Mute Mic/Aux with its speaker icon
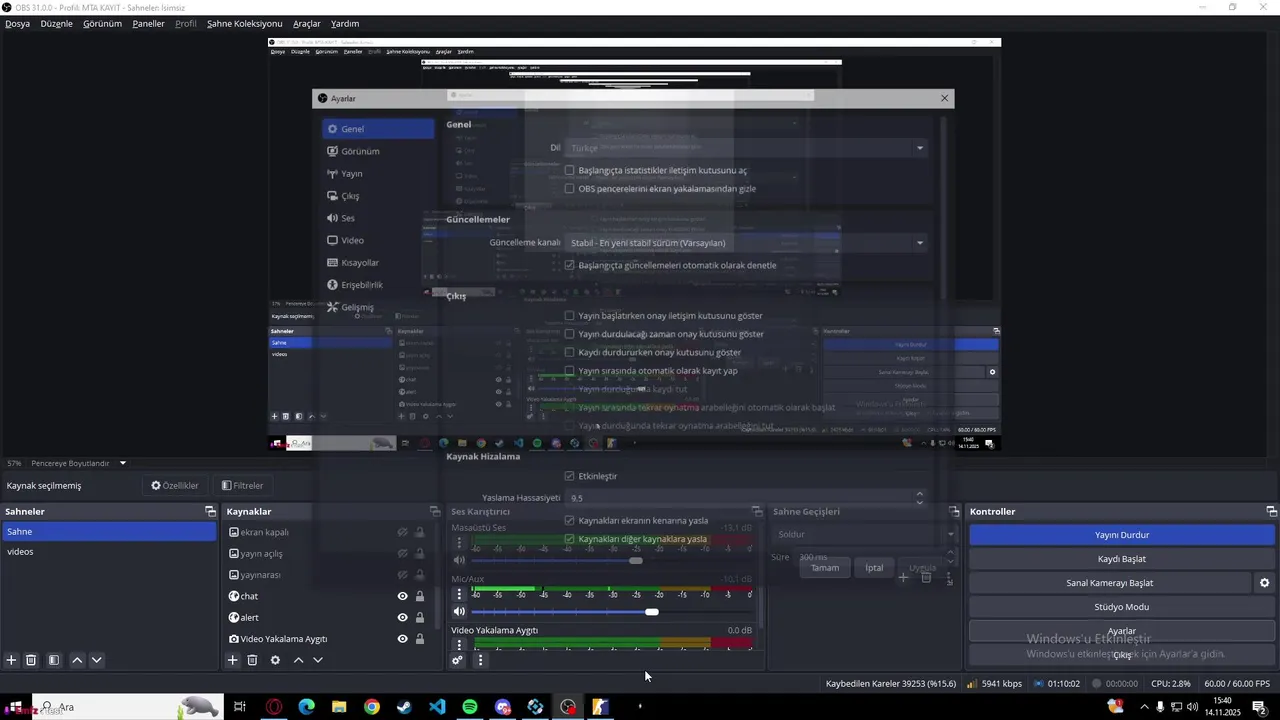1280x720 pixels. pos(459,612)
